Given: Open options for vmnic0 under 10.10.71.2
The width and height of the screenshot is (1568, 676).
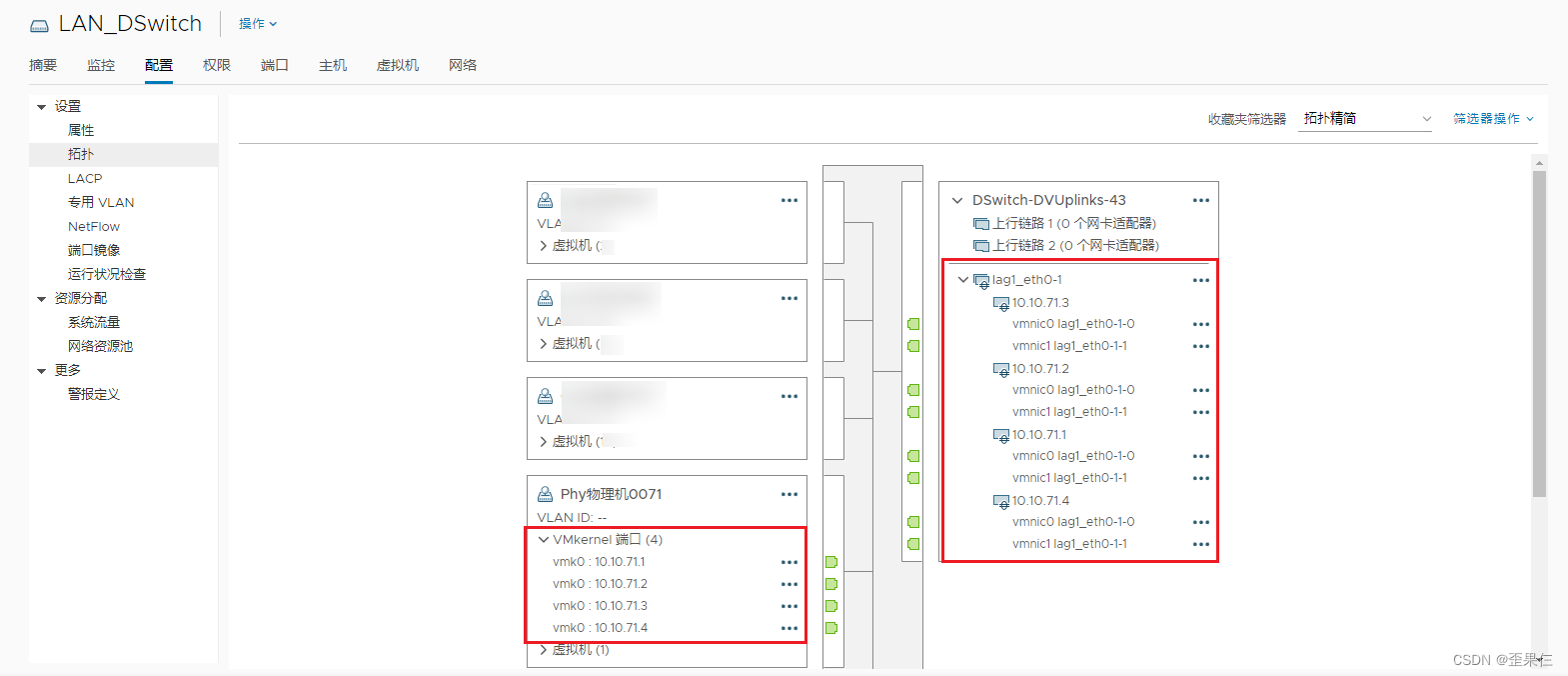Looking at the screenshot, I should point(1201,390).
